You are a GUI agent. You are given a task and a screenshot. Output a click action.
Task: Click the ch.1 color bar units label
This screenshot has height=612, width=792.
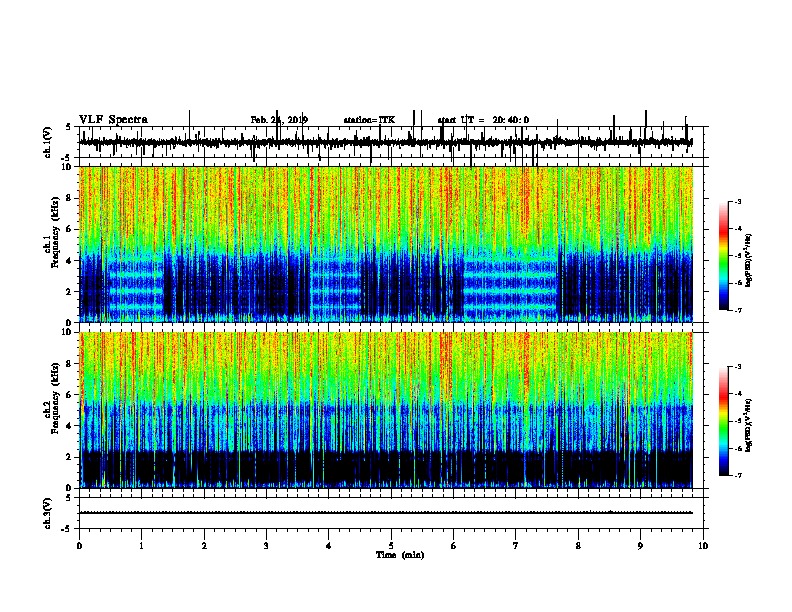pos(748,261)
